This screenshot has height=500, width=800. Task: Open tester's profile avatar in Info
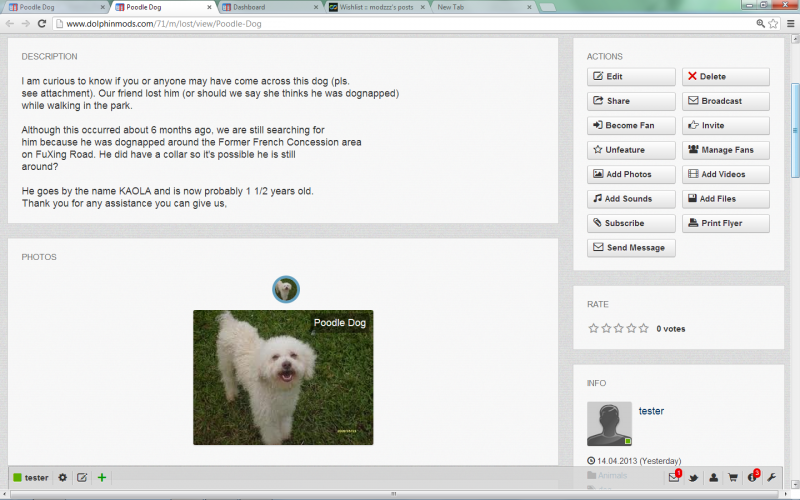[x=609, y=424]
